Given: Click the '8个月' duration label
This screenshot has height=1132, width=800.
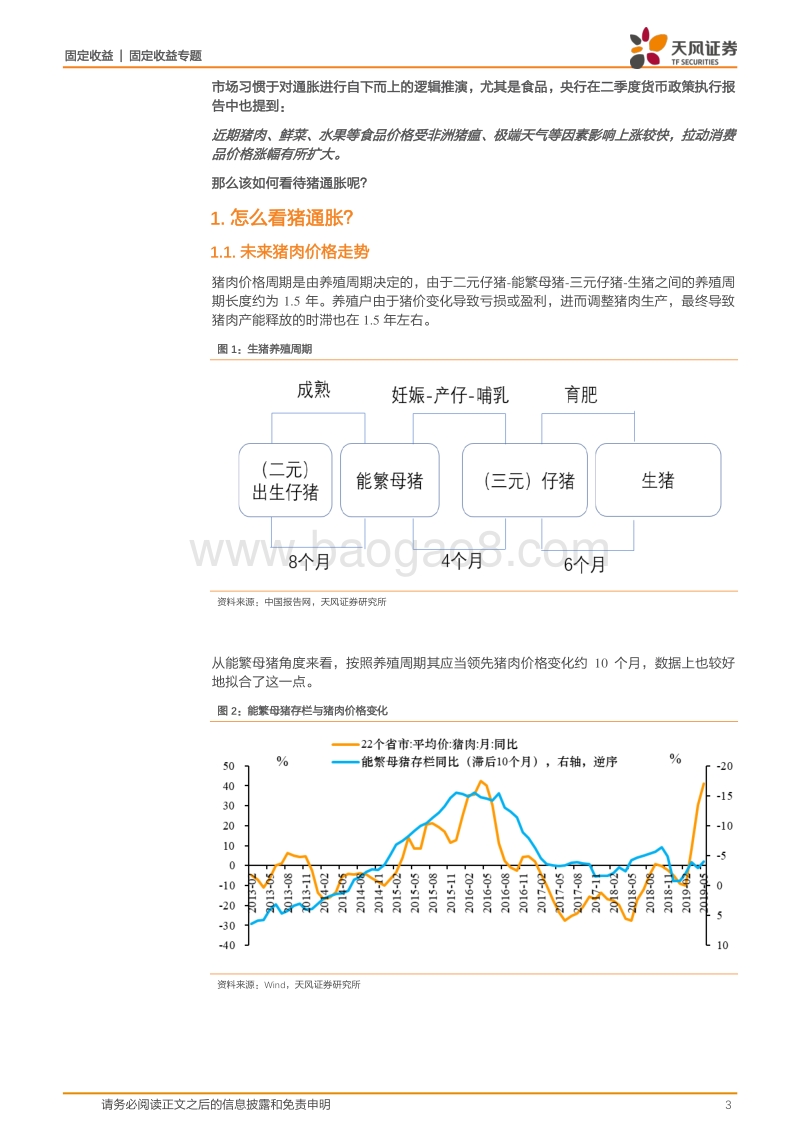Looking at the screenshot, I should click(309, 562).
